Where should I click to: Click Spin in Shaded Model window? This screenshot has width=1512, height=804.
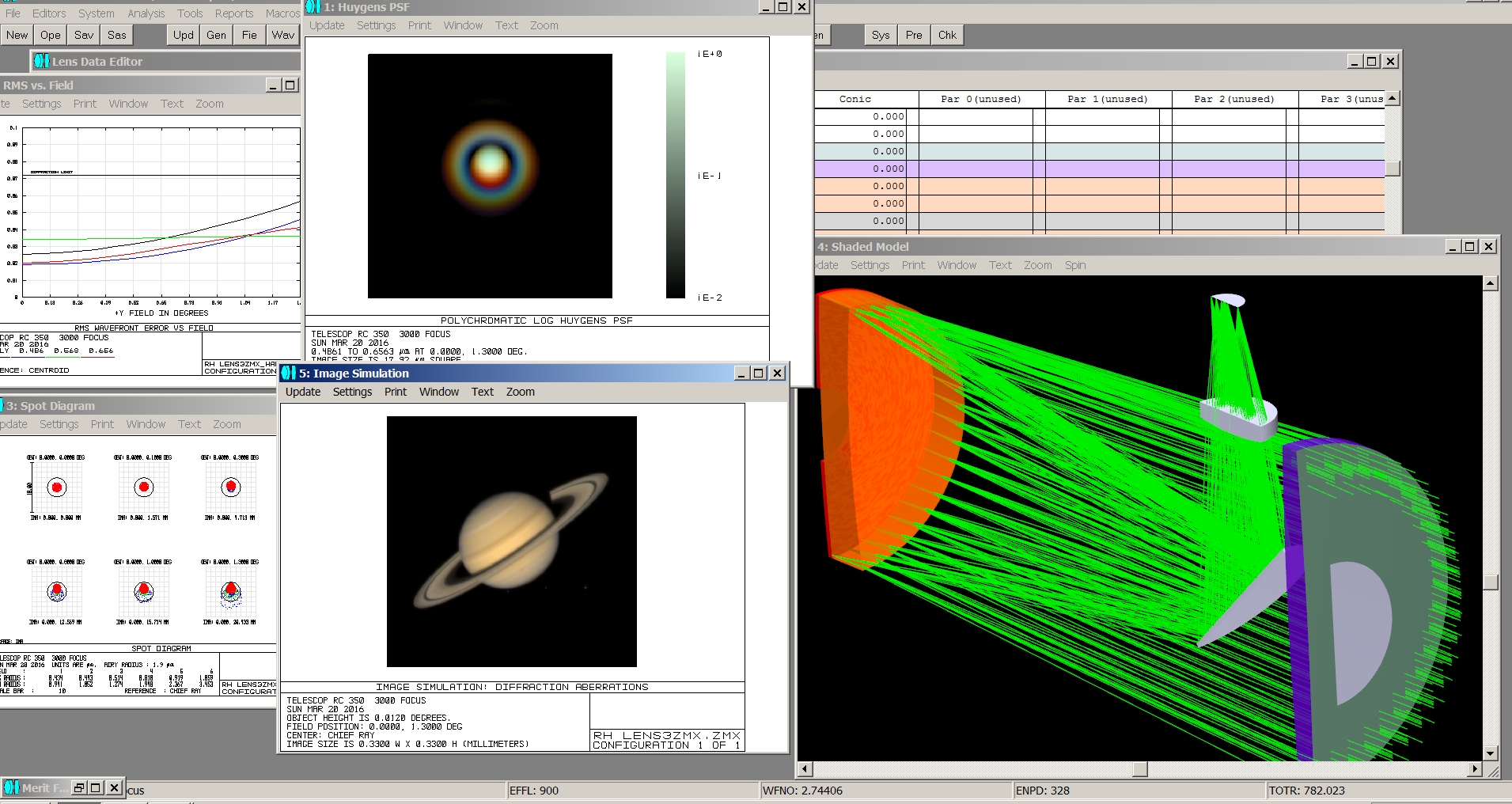(1075, 265)
